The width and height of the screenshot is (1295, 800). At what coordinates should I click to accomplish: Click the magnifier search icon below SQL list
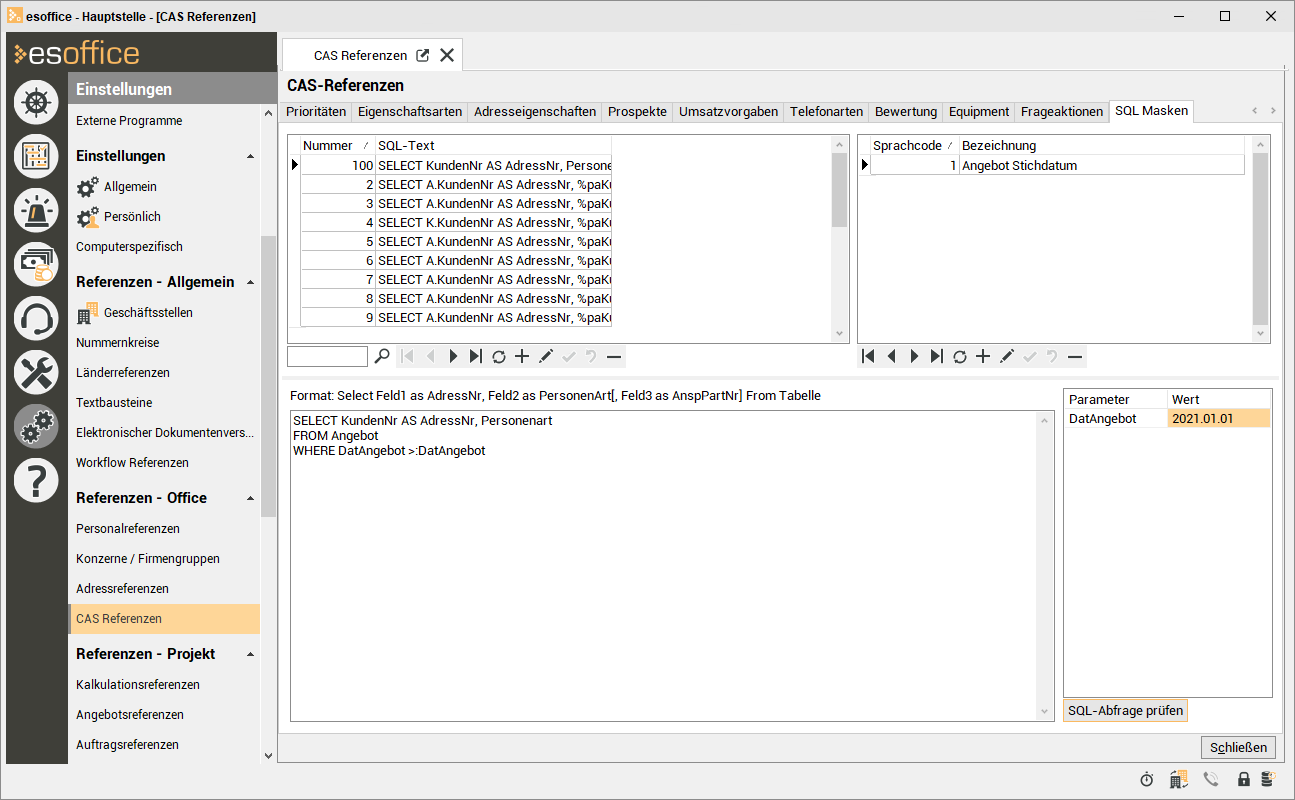382,356
